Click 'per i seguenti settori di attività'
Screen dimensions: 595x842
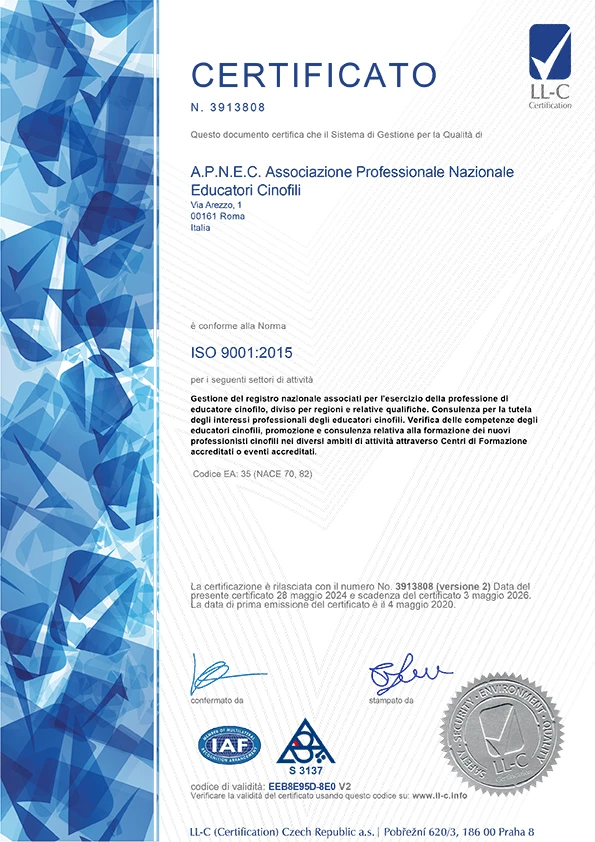point(251,380)
